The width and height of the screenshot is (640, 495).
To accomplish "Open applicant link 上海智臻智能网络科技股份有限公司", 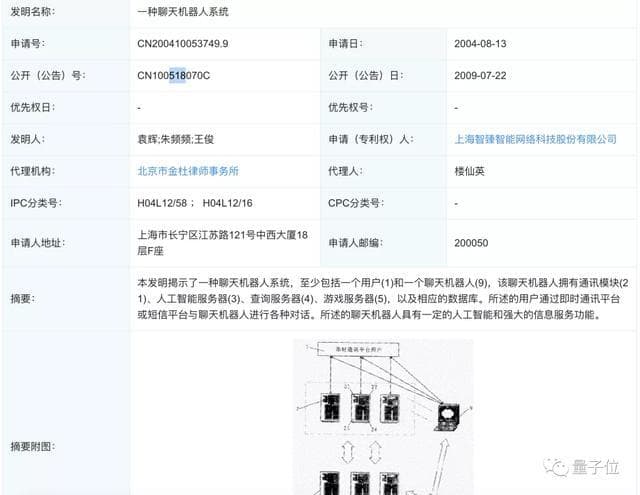I will 535,139.
